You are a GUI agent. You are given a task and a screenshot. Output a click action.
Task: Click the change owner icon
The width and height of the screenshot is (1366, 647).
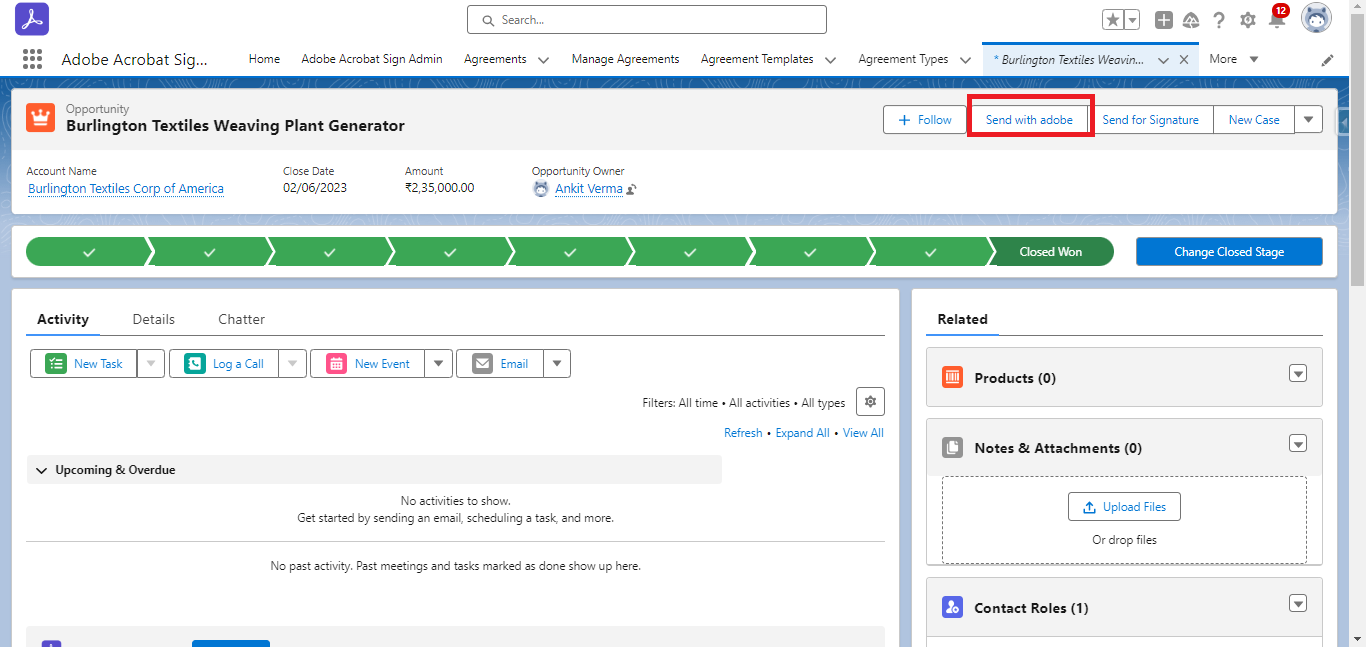(632, 189)
